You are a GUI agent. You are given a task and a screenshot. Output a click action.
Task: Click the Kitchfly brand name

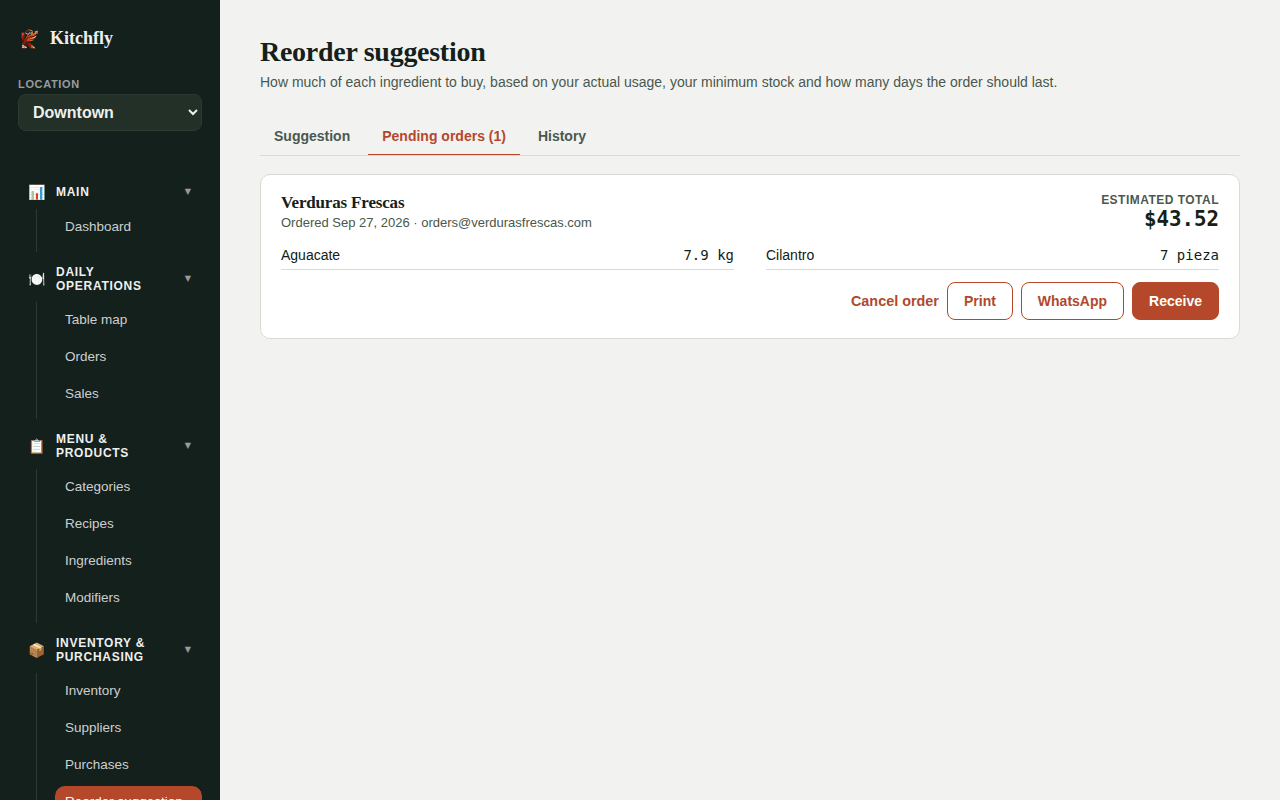click(81, 39)
